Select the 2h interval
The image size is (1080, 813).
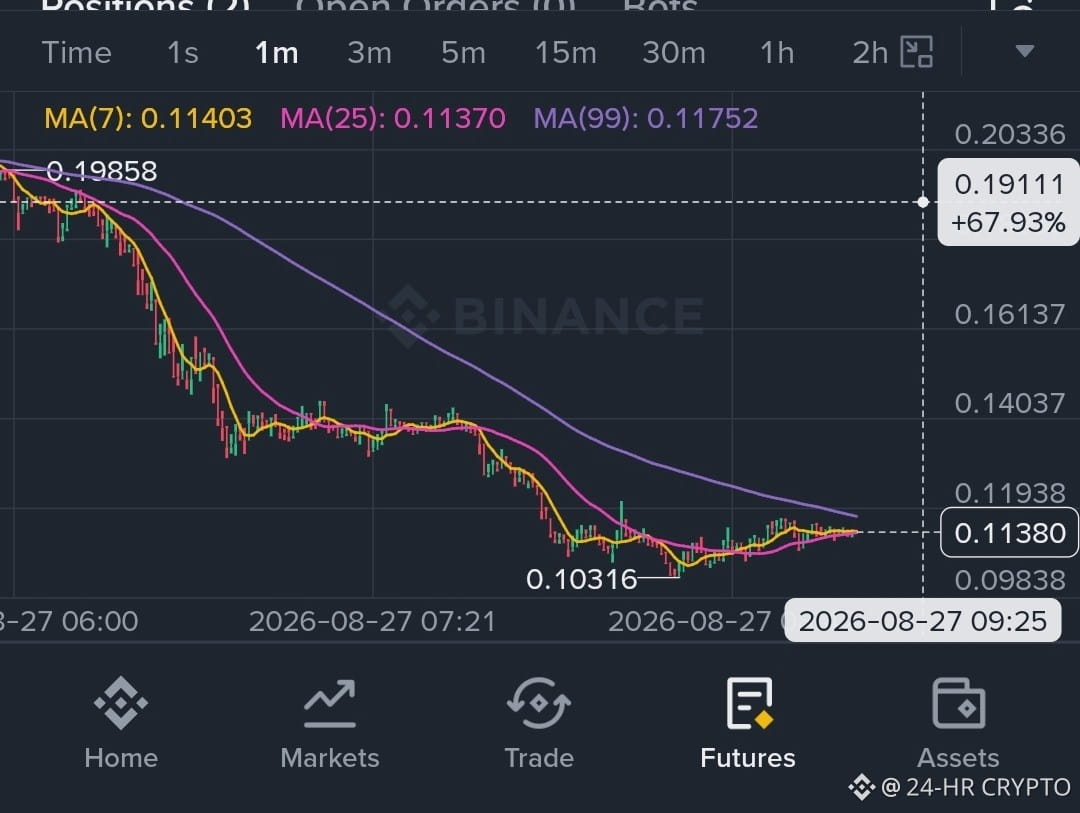pyautogui.click(x=871, y=53)
